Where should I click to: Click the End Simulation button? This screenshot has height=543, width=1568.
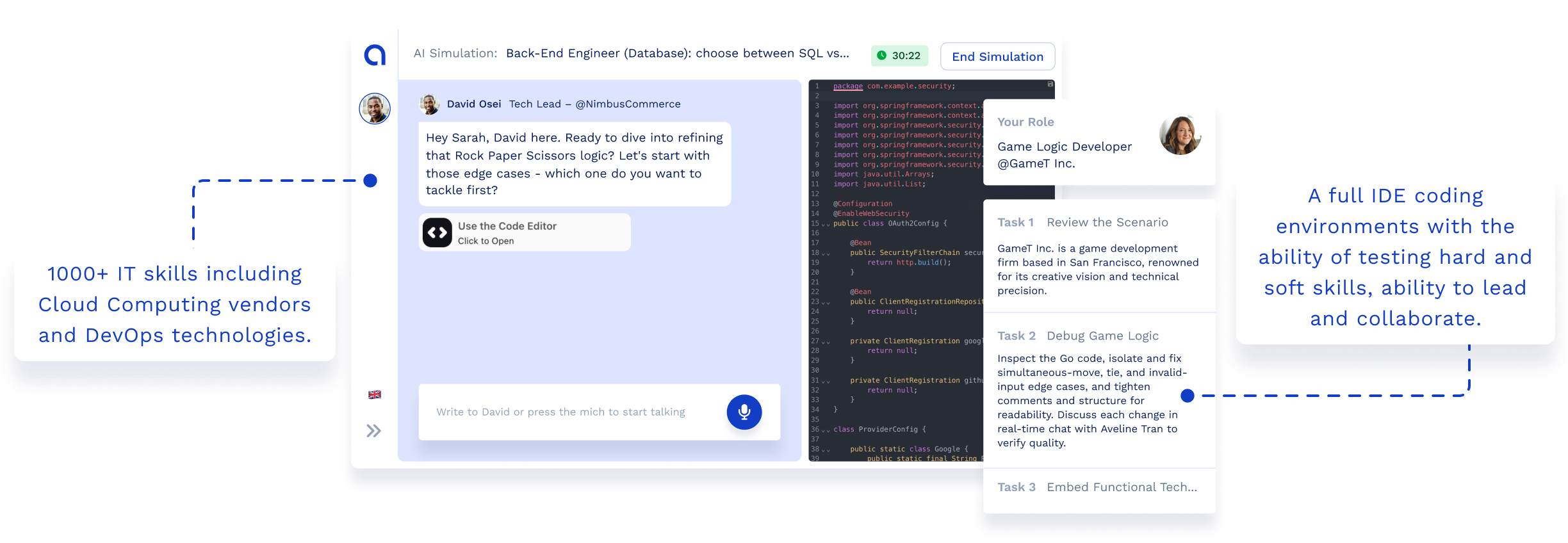(997, 56)
